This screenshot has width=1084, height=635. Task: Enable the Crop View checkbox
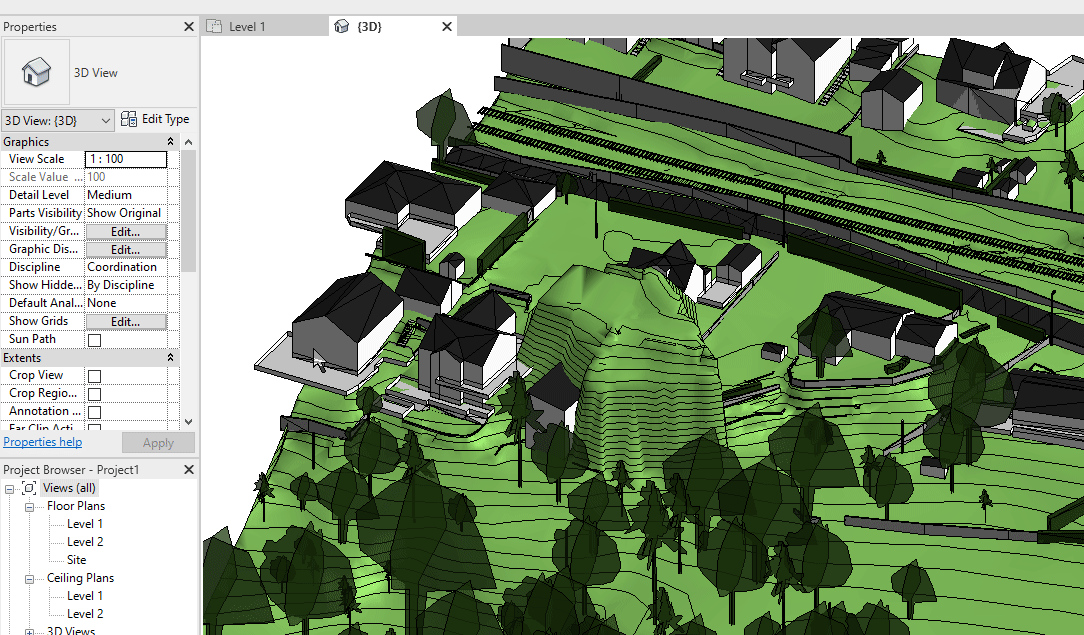[95, 376]
